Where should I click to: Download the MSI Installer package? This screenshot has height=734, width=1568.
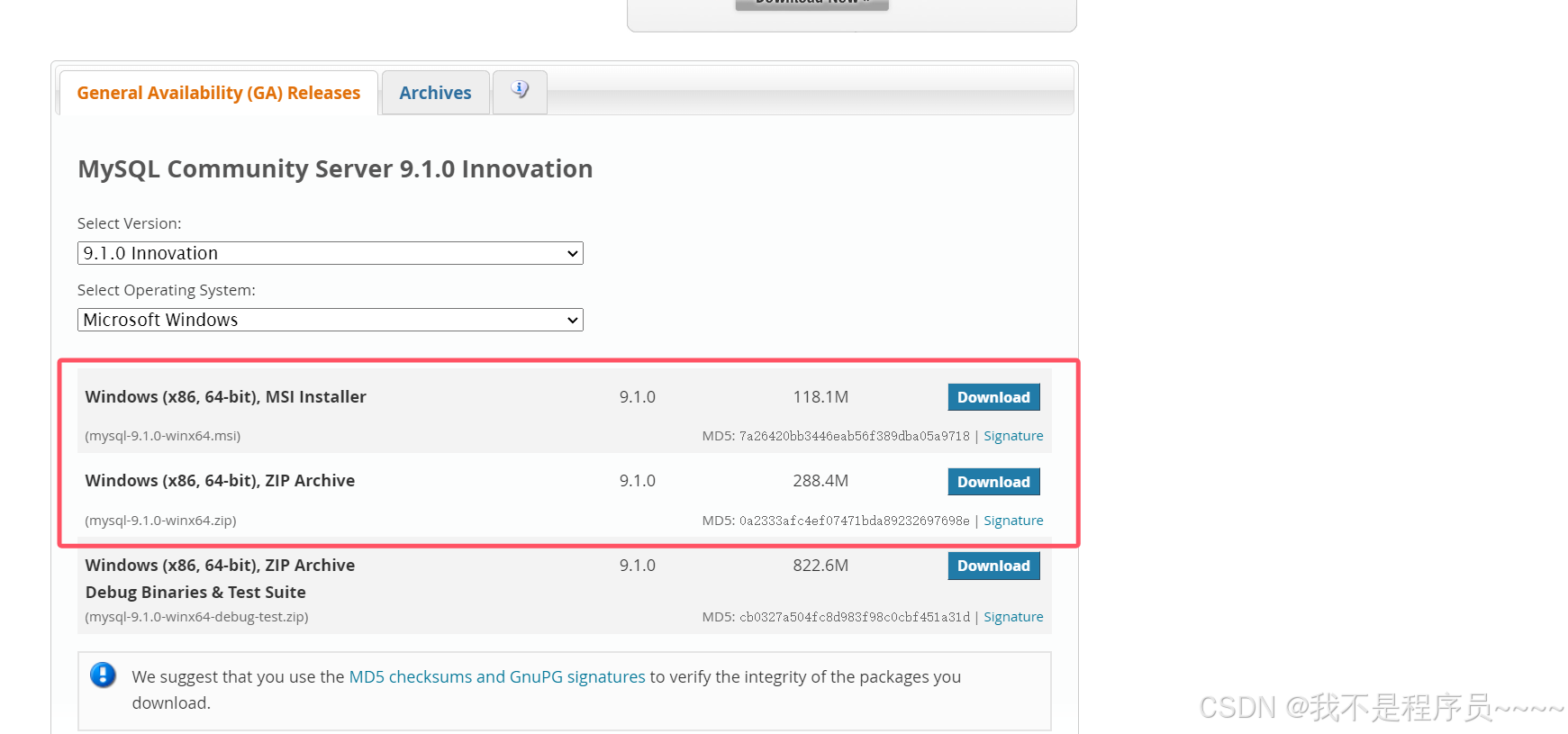tap(993, 397)
